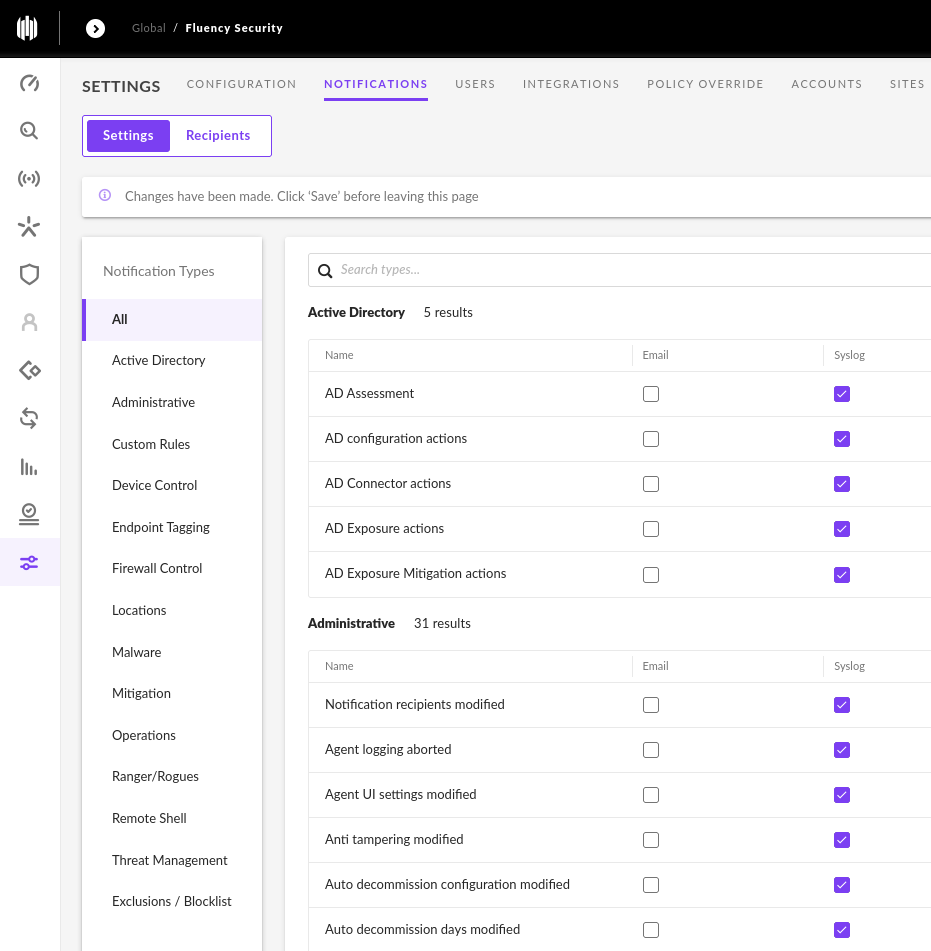This screenshot has width=931, height=951.
Task: Select All notification types
Action: [x=172, y=320]
